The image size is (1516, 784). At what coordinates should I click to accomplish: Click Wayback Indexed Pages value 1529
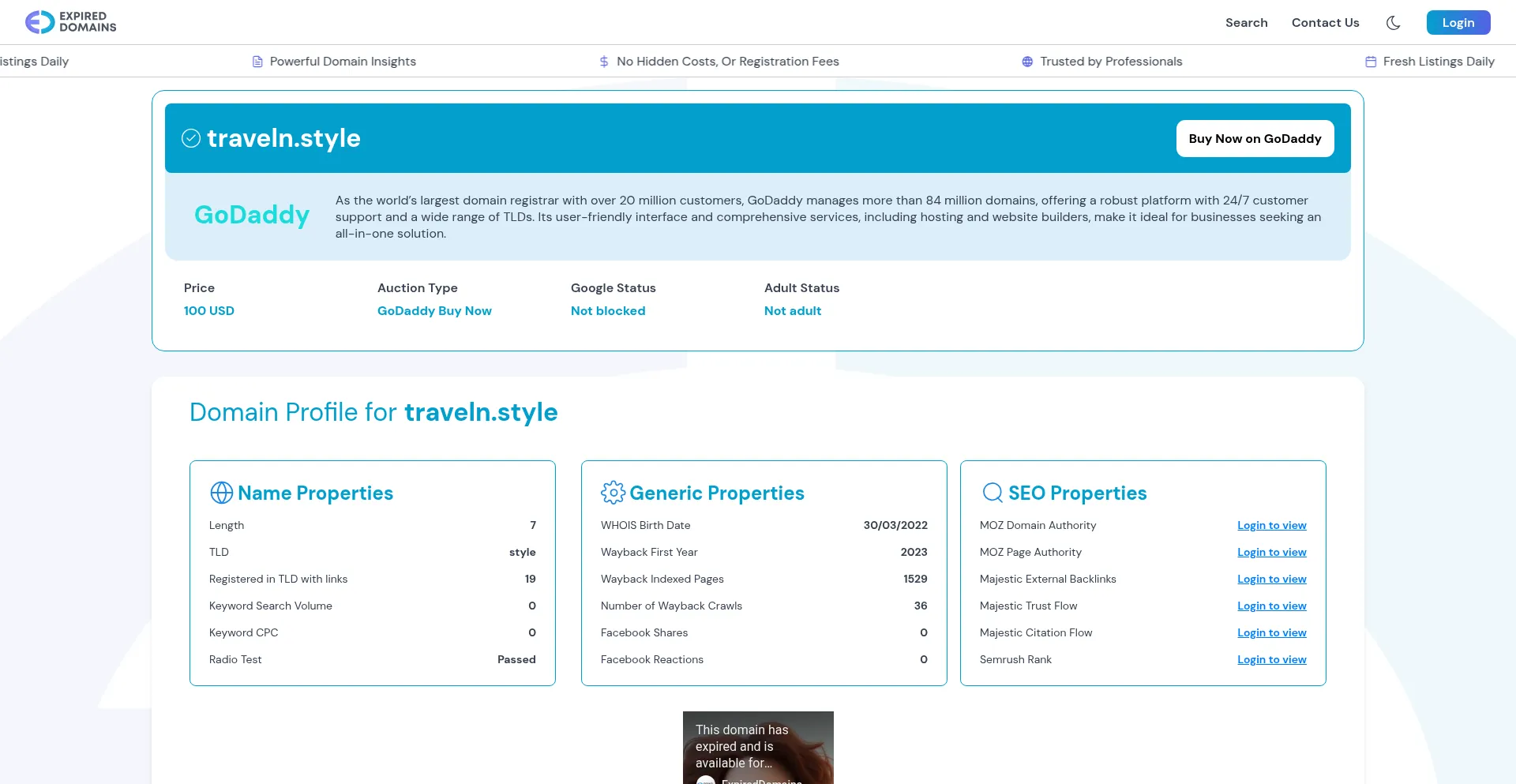[915, 579]
